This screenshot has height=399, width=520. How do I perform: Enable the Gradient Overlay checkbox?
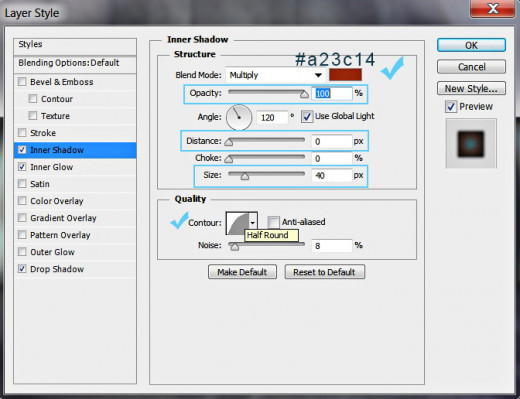pos(22,218)
